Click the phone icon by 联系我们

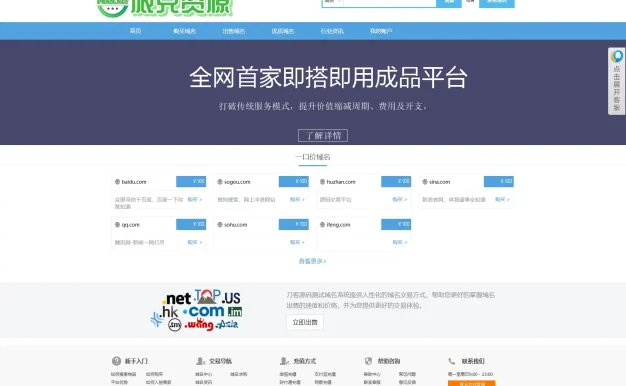click(x=452, y=361)
